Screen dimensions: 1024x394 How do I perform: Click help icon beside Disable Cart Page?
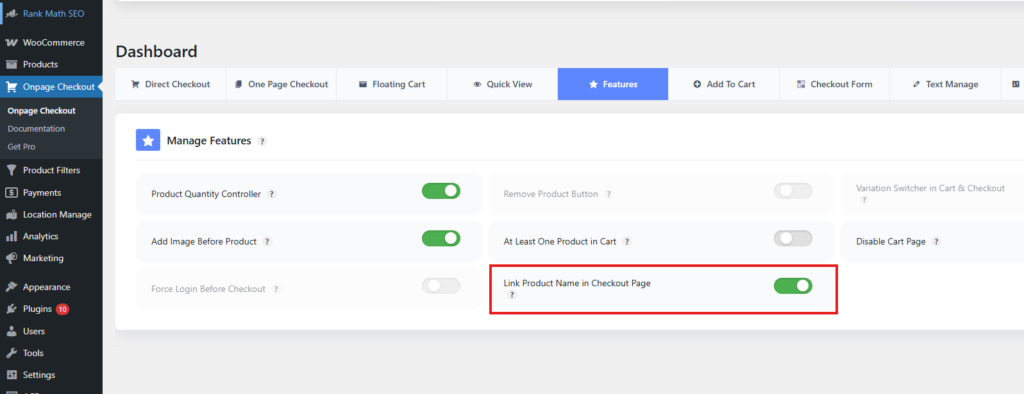[x=936, y=241]
